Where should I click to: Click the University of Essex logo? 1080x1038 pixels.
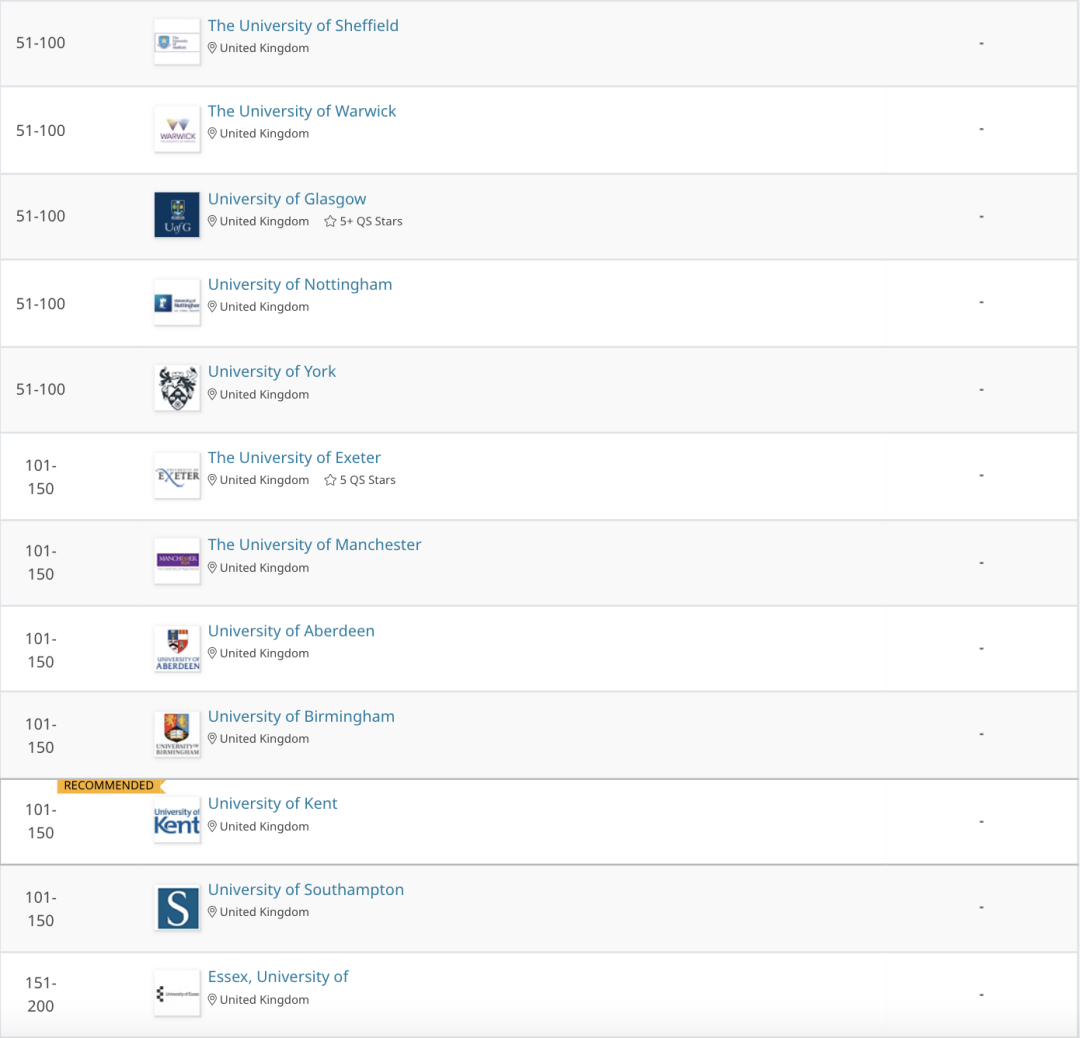177,994
